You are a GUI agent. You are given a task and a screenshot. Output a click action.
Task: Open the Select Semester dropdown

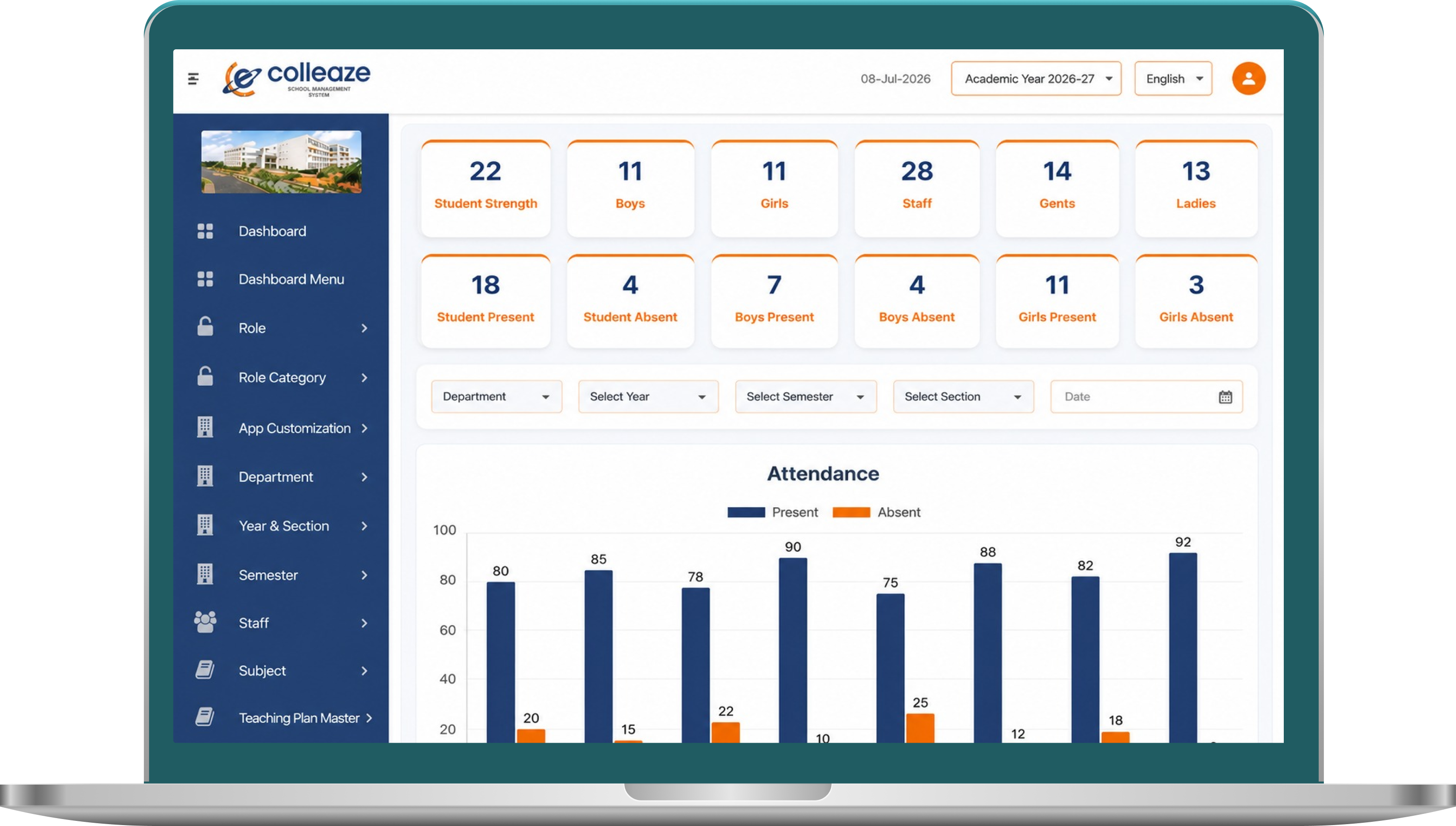click(806, 396)
